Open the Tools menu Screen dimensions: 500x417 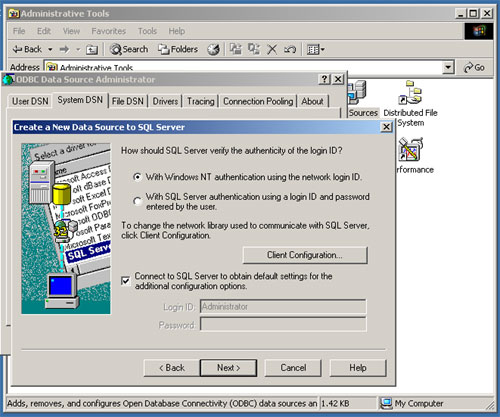click(x=147, y=31)
